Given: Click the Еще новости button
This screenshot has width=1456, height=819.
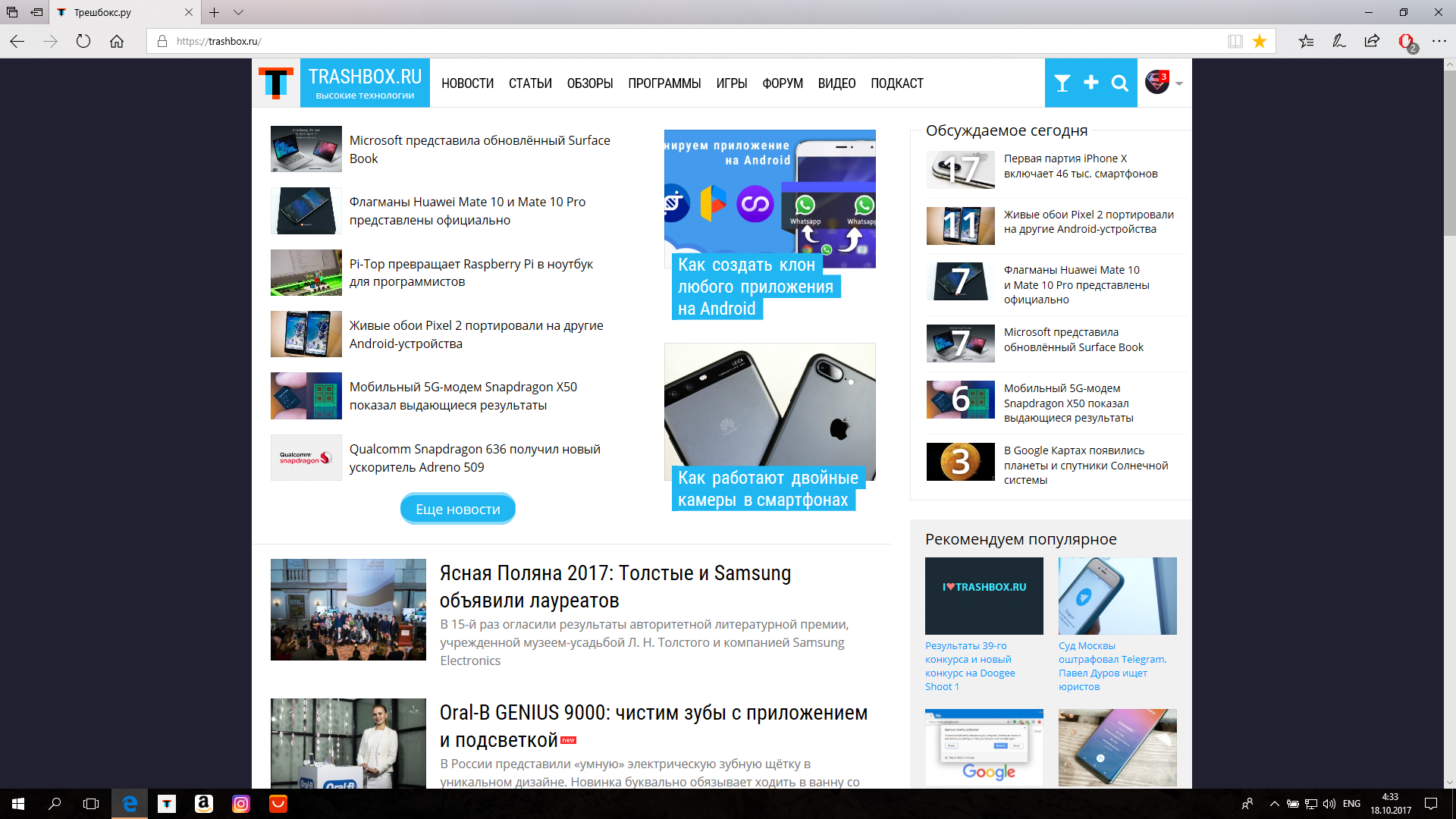Looking at the screenshot, I should (458, 509).
